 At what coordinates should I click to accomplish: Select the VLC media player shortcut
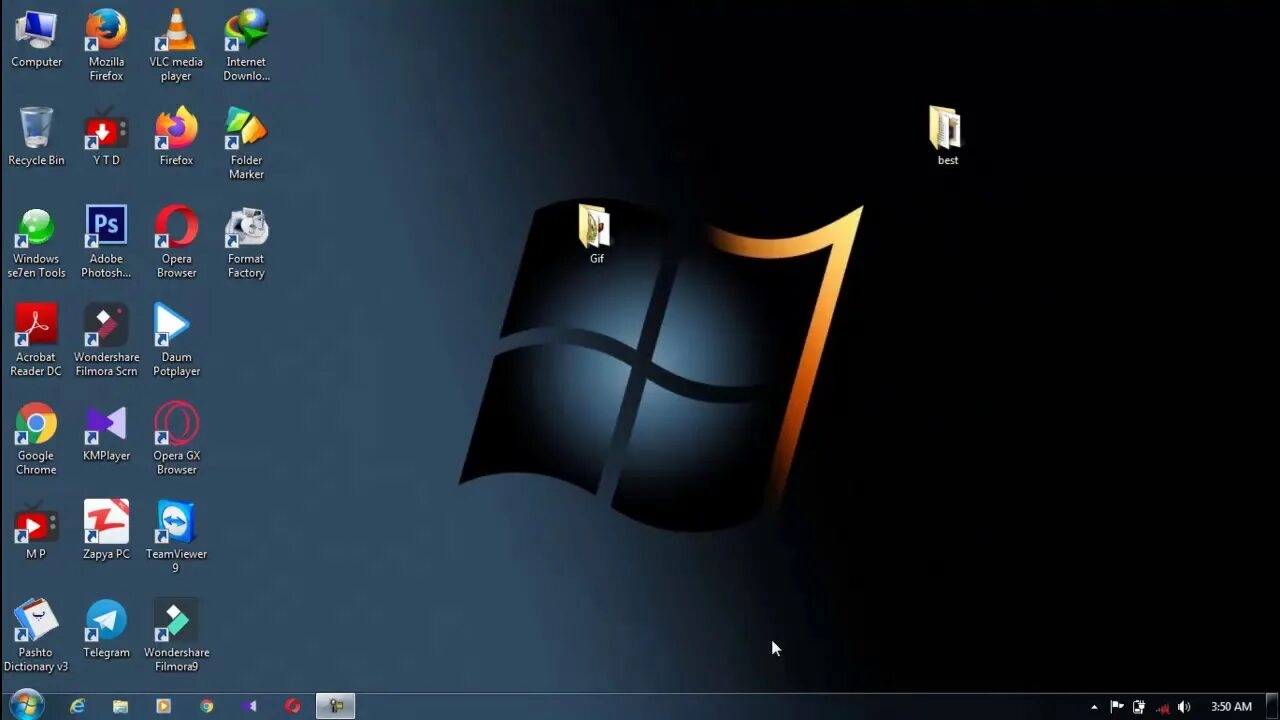(176, 46)
